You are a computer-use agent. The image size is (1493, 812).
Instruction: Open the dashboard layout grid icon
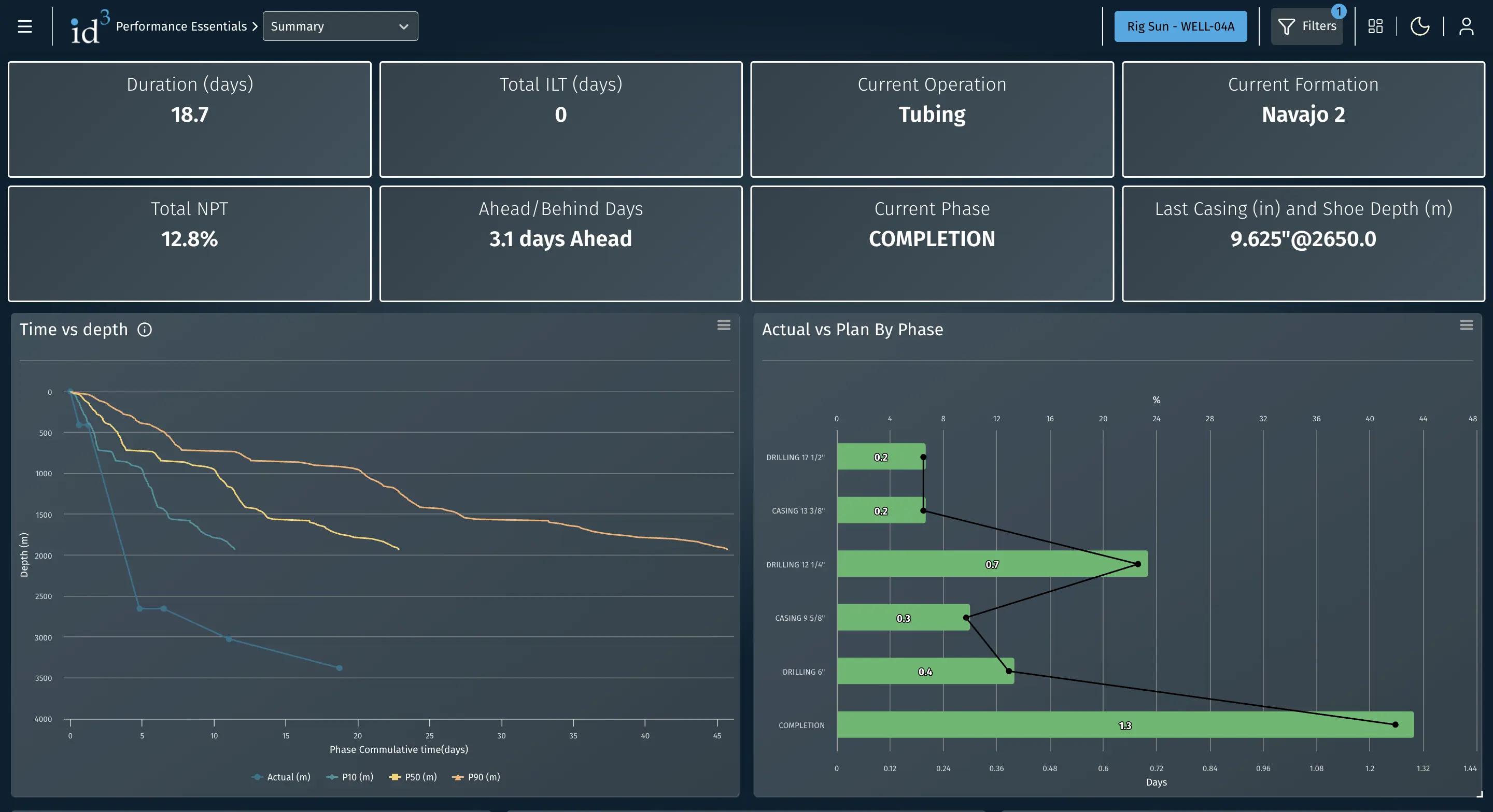[x=1375, y=26]
